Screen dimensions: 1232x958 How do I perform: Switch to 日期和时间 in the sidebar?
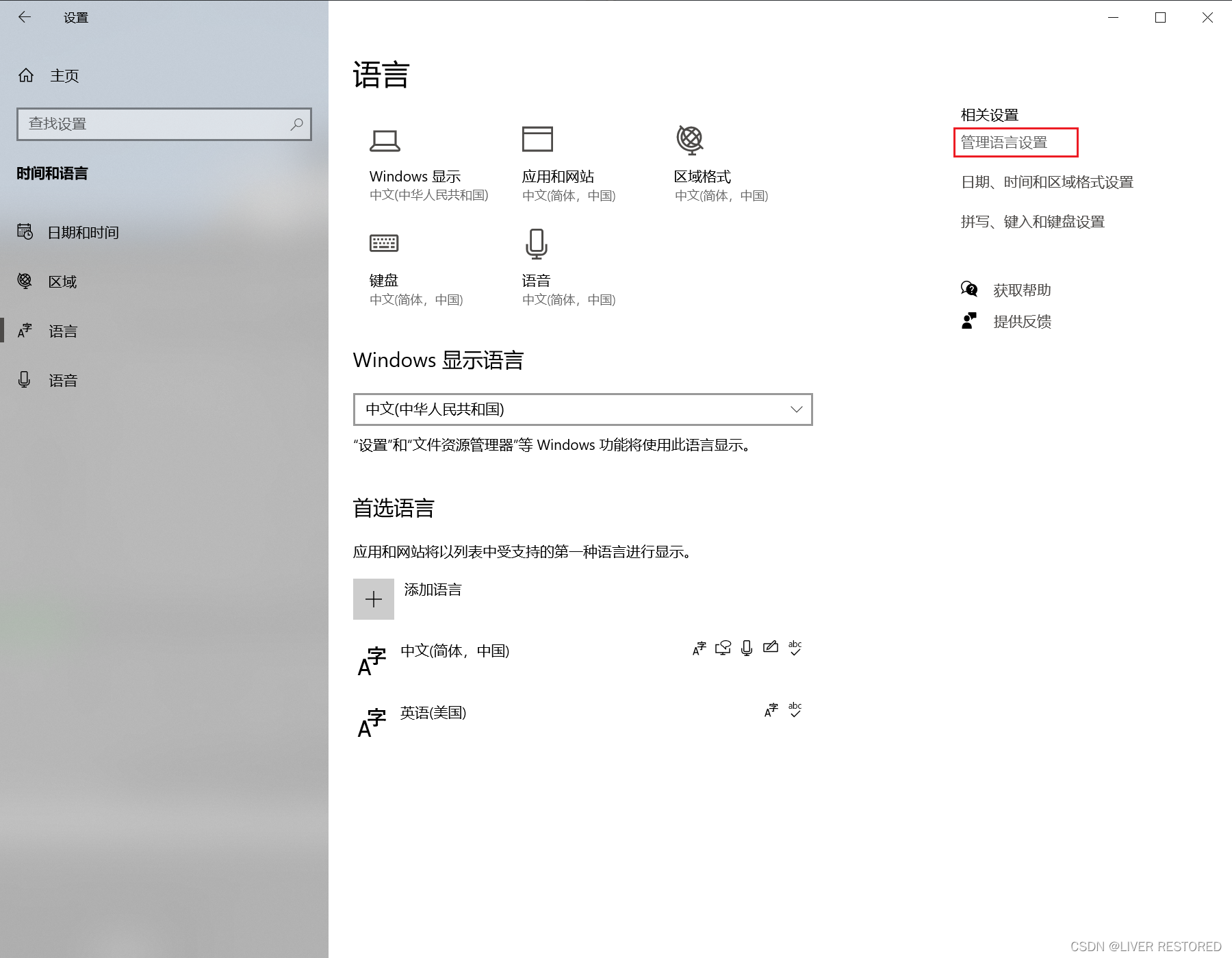coord(82,232)
